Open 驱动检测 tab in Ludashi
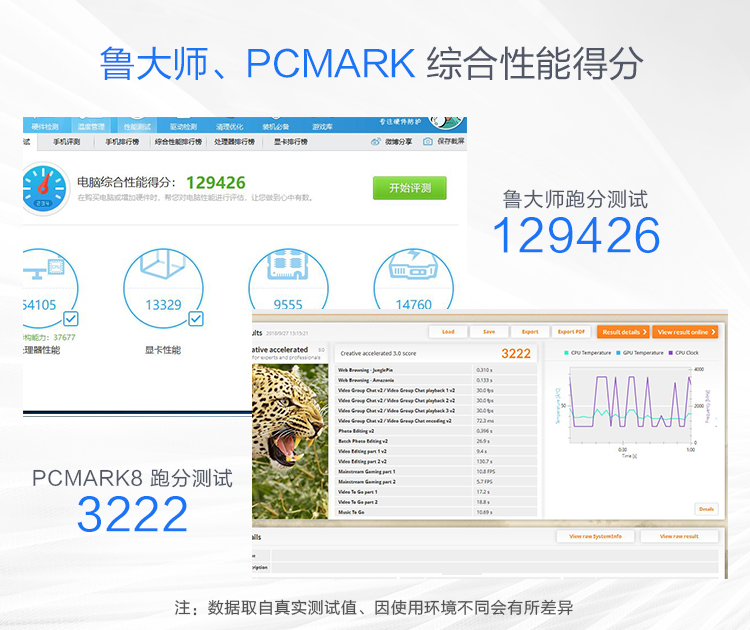 pyautogui.click(x=183, y=127)
